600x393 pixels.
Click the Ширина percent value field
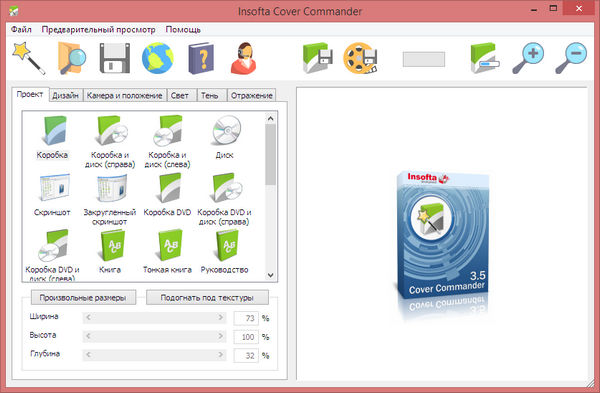tap(246, 318)
